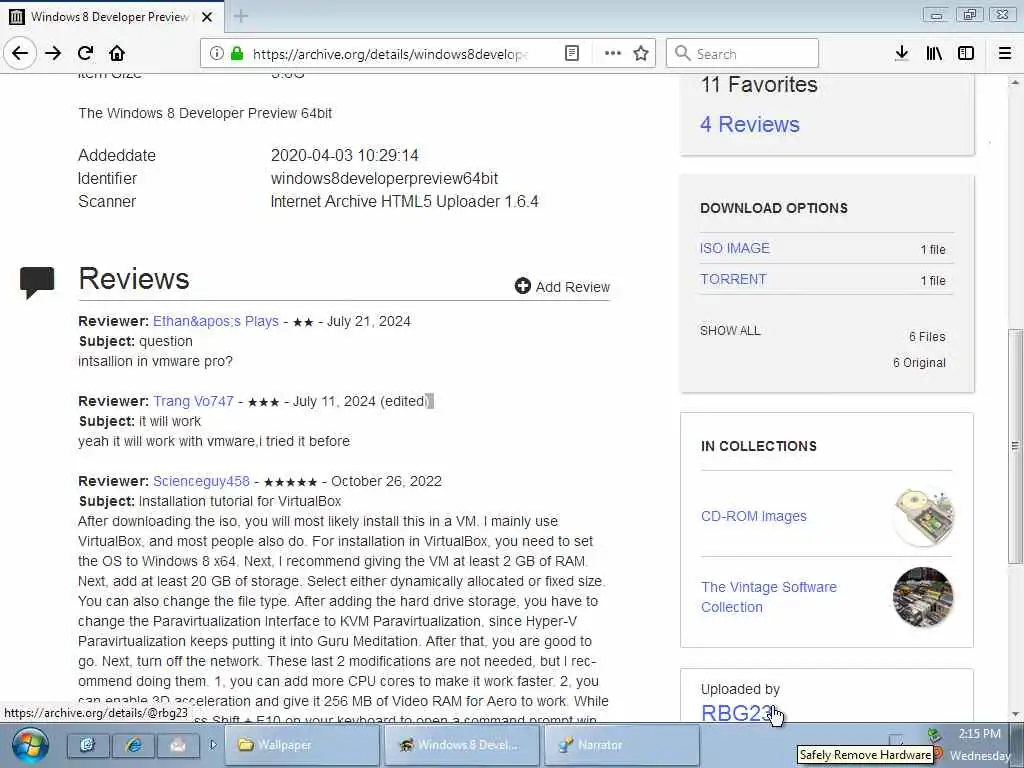Open Internet Explorer from taskbar
The height and width of the screenshot is (768, 1024).
(134, 745)
